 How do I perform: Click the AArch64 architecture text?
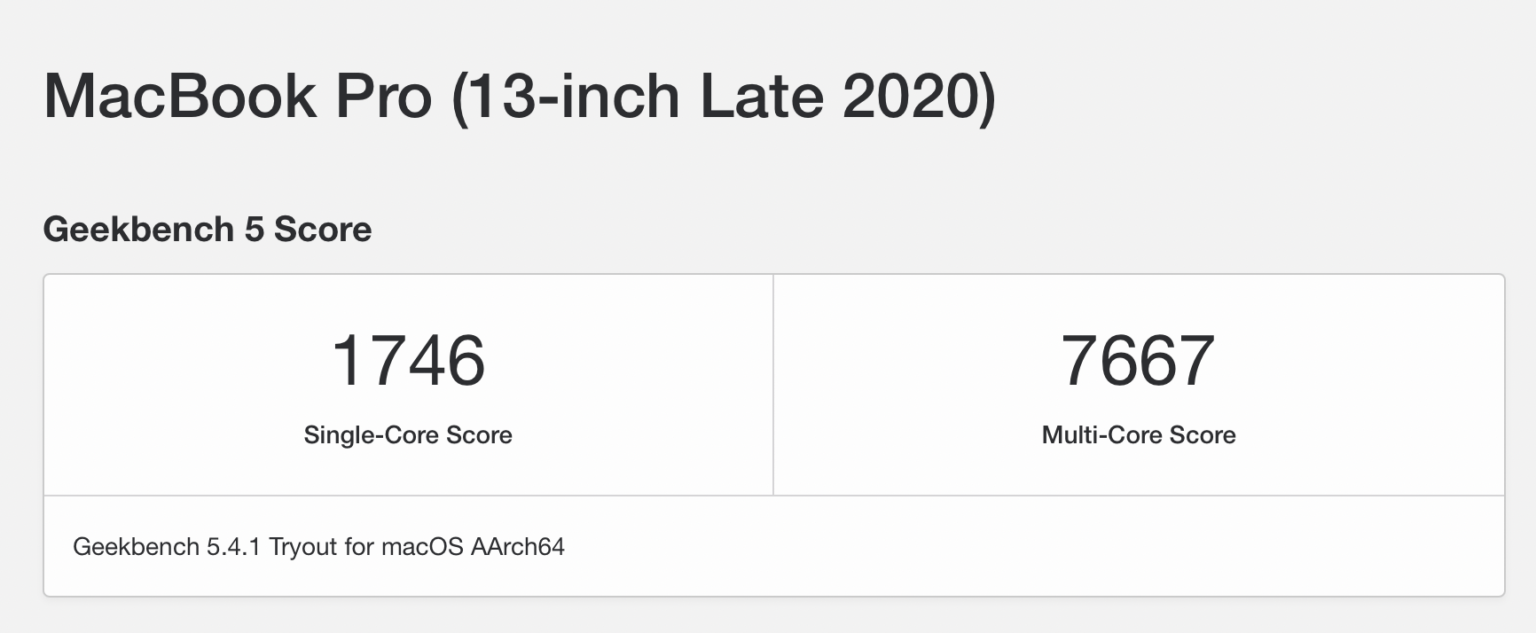517,547
